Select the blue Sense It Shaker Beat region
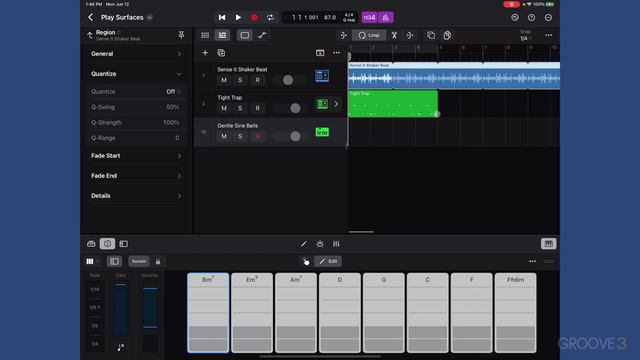640x360 pixels. tap(454, 76)
